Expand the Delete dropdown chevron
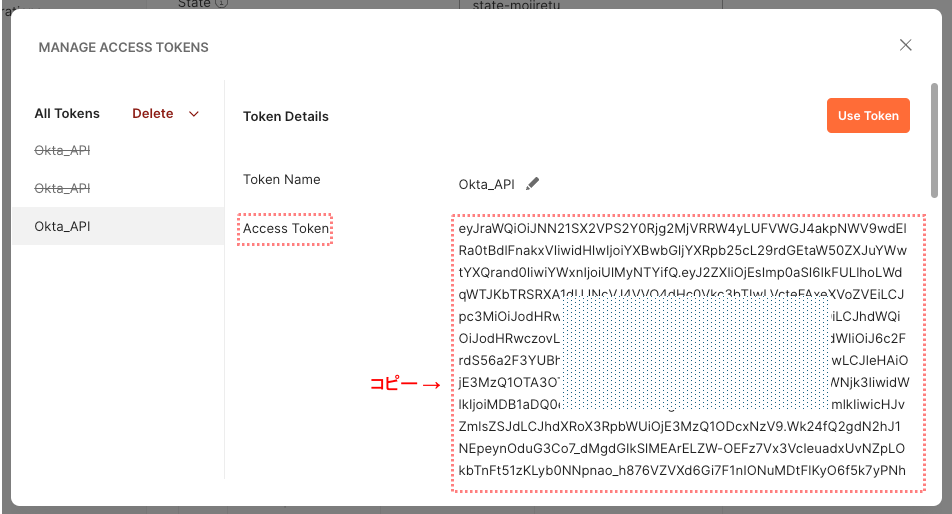The image size is (952, 514). 194,114
